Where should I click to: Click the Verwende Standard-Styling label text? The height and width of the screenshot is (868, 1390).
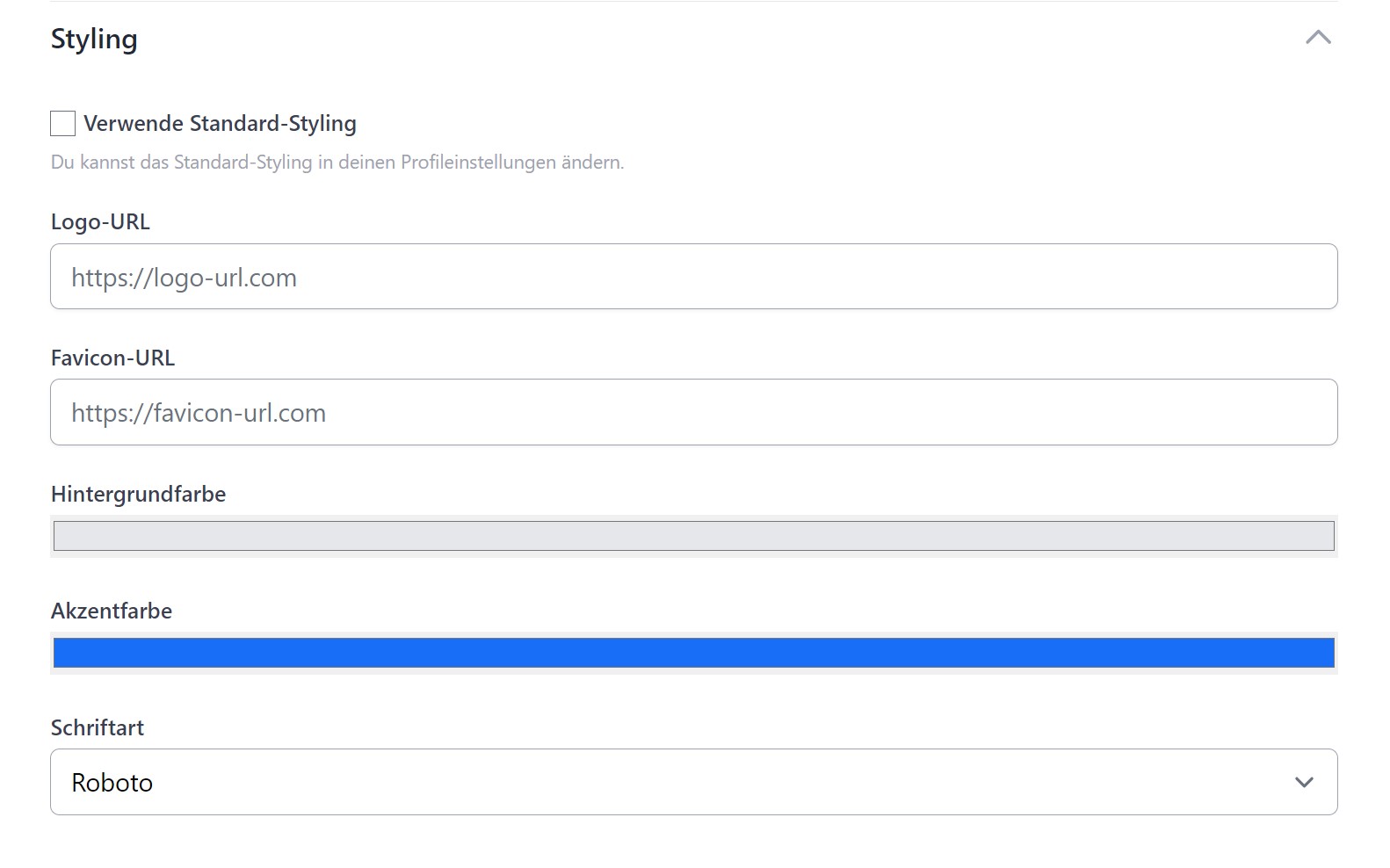(x=220, y=124)
